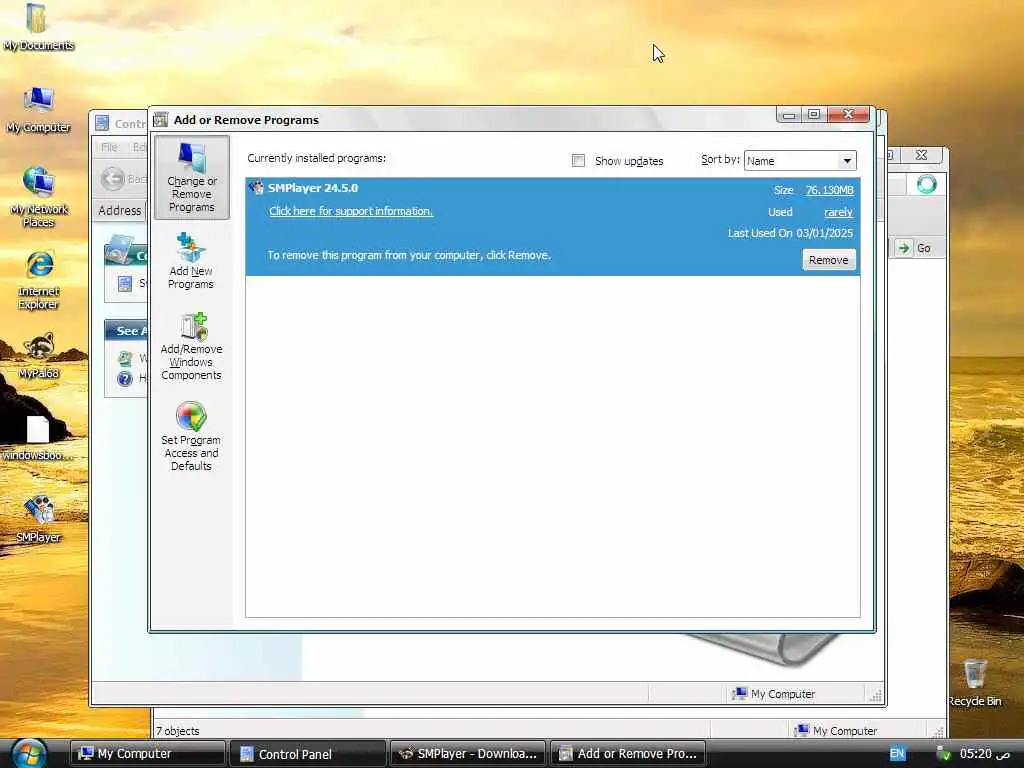Launch SMPlayer from desktop shortcut
Screen dimensions: 1024x768
click(x=38, y=519)
